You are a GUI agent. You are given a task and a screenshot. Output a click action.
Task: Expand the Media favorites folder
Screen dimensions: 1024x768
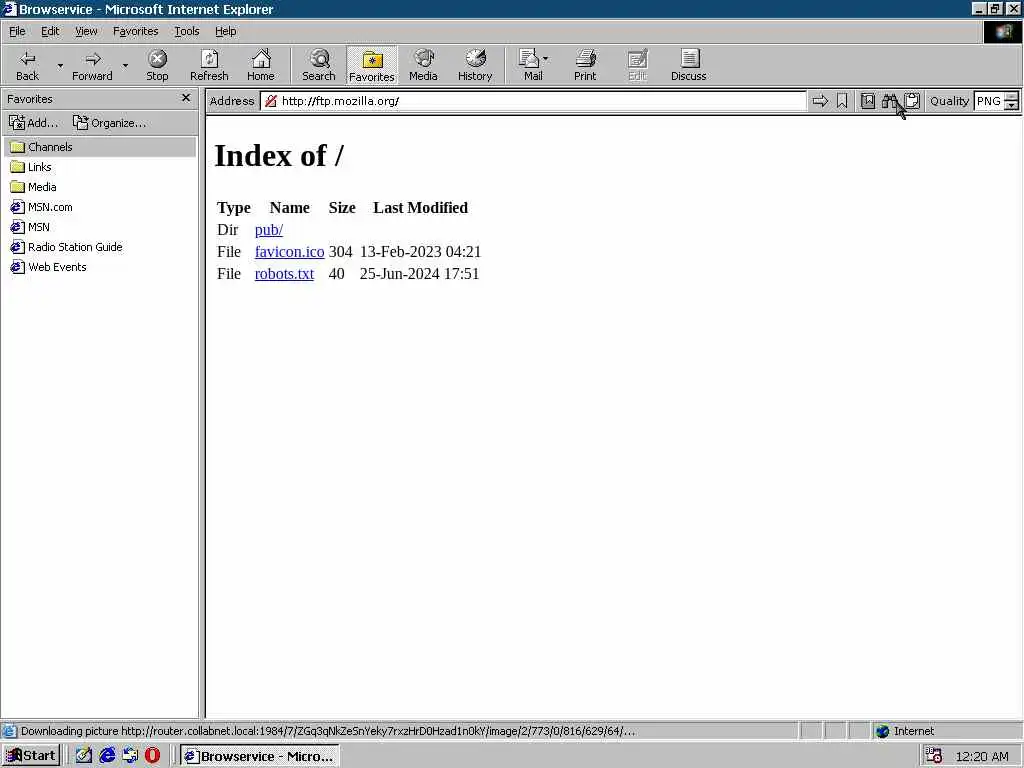pyautogui.click(x=34, y=187)
